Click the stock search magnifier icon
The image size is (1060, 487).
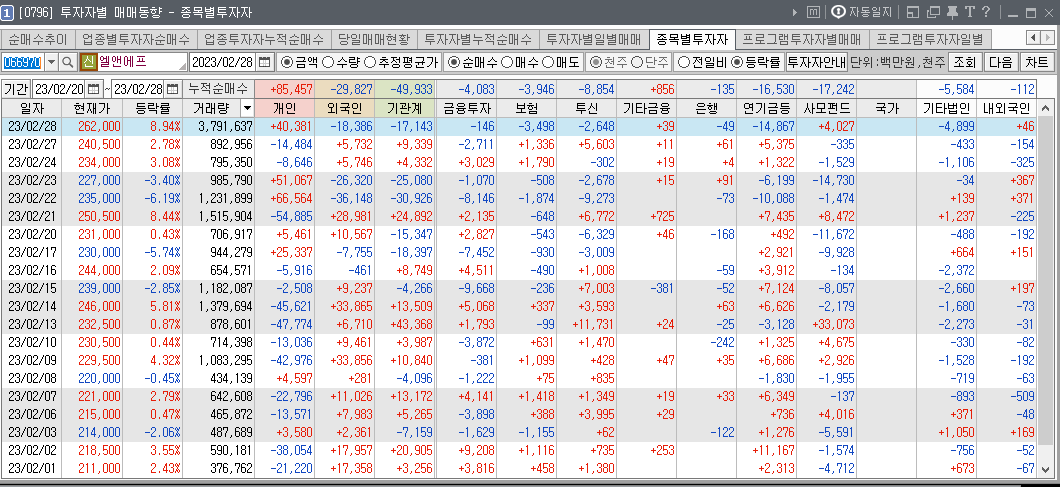pos(68,62)
